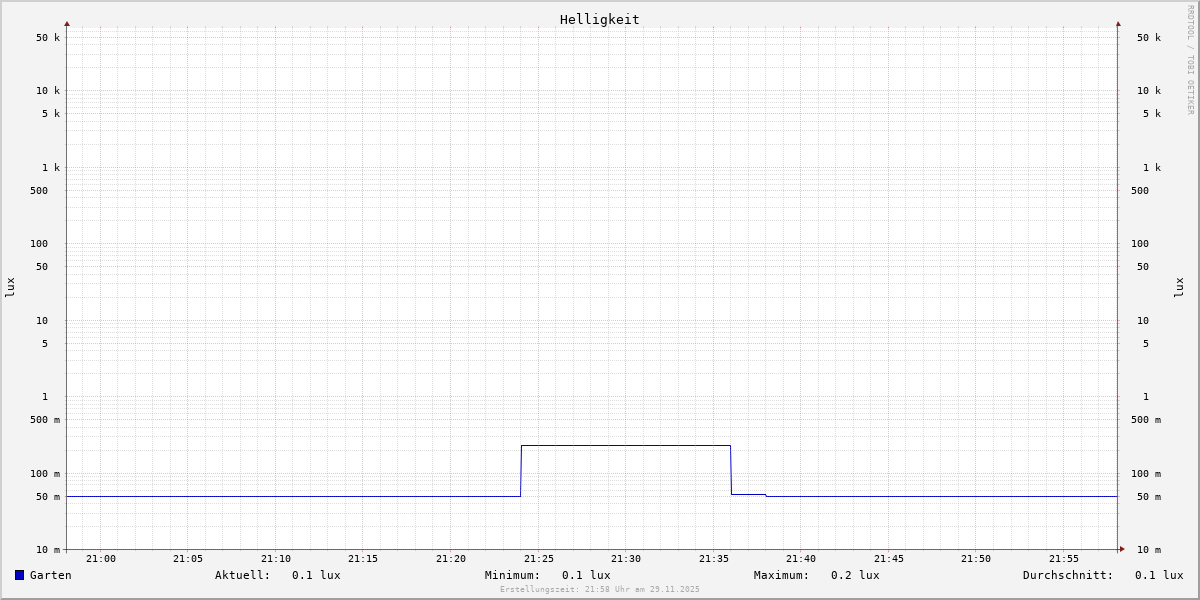Click the 21:35 time axis label

(714, 559)
